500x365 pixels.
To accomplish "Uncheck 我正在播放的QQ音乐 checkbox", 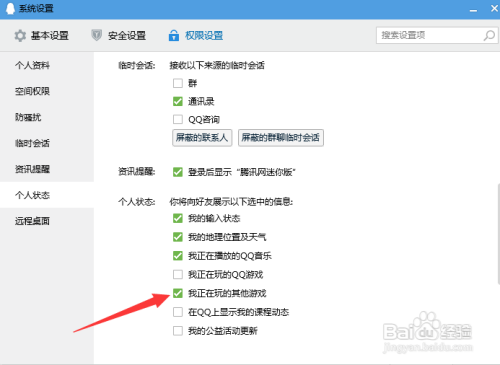I will 178,256.
